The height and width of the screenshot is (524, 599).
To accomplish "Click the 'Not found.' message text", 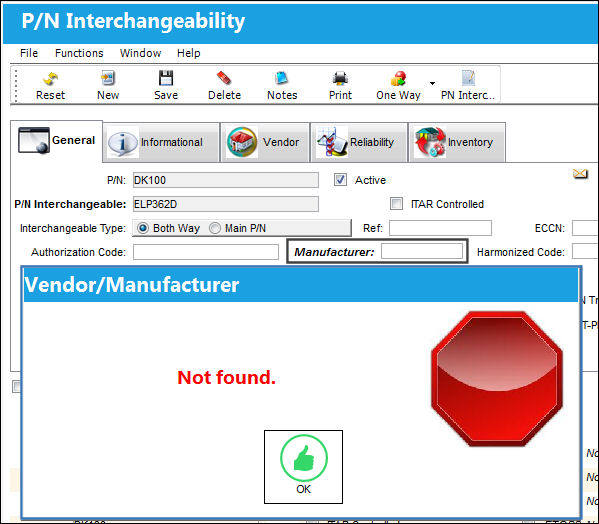I will [x=227, y=377].
